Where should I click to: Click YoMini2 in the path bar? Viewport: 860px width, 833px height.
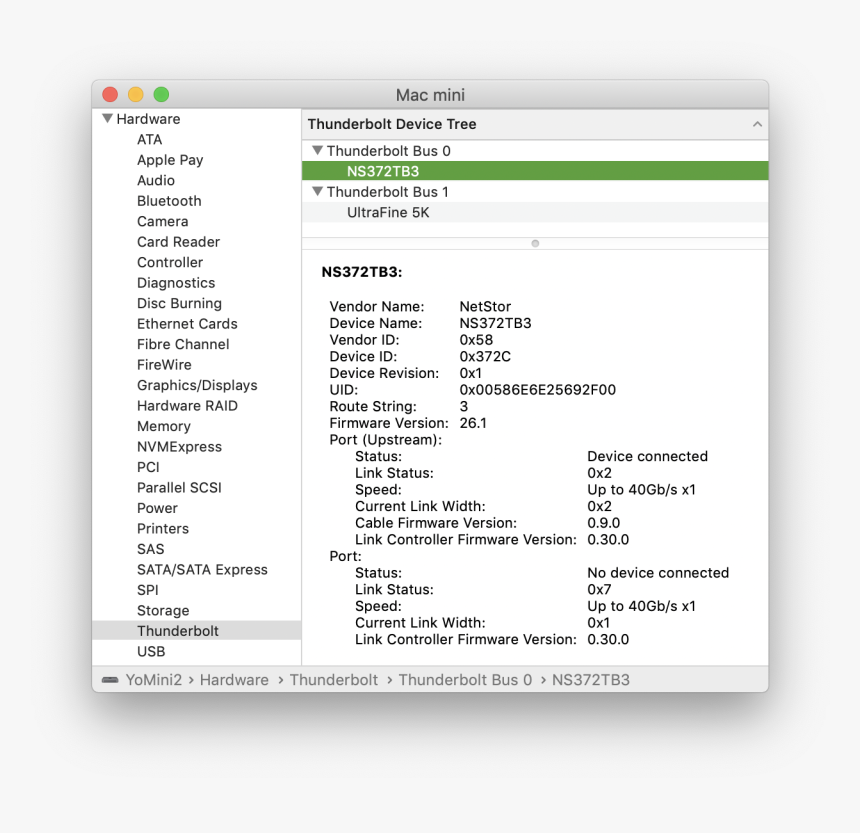pos(154,680)
